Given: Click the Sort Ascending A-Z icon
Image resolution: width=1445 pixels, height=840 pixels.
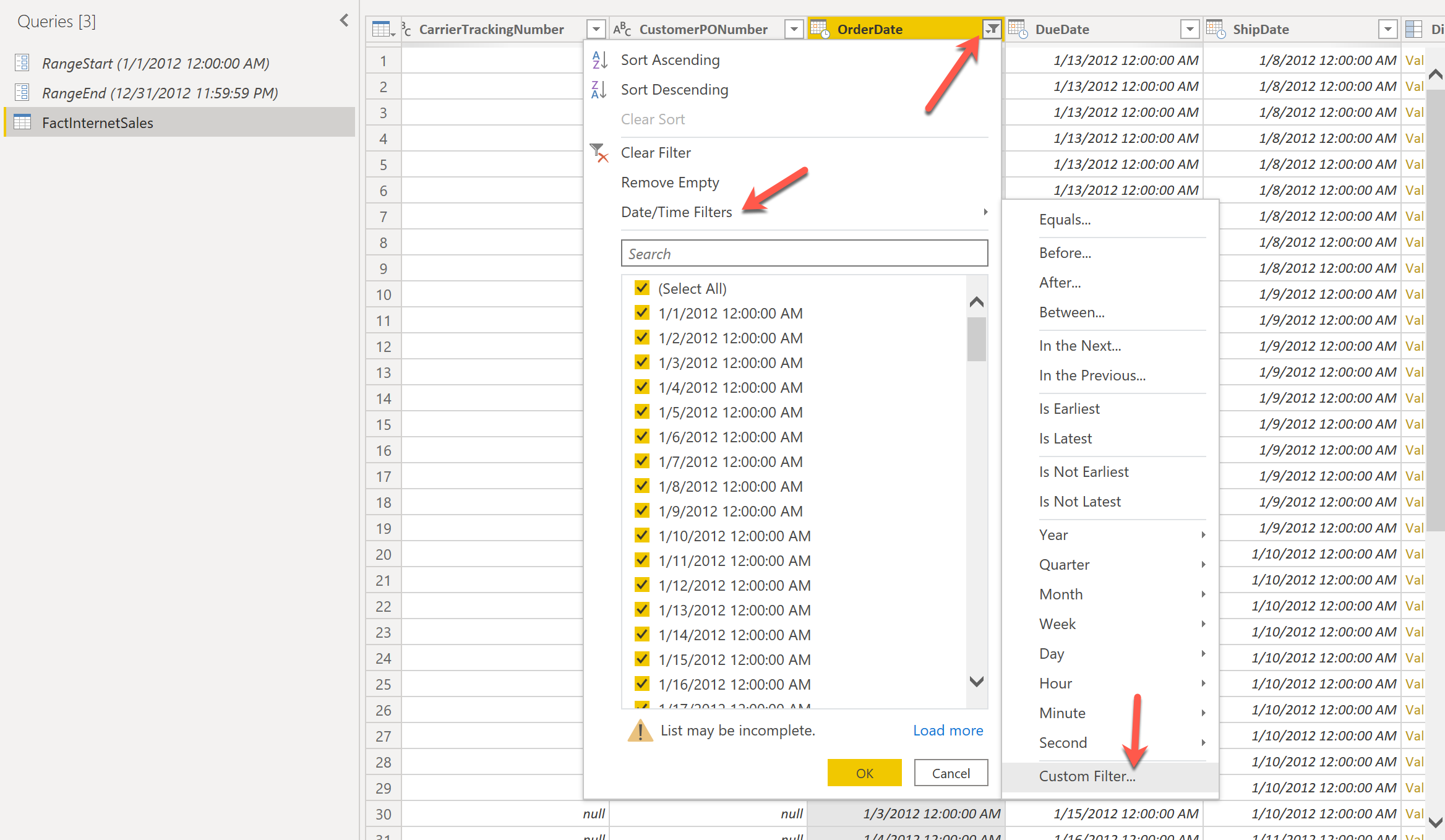Looking at the screenshot, I should click(x=599, y=60).
